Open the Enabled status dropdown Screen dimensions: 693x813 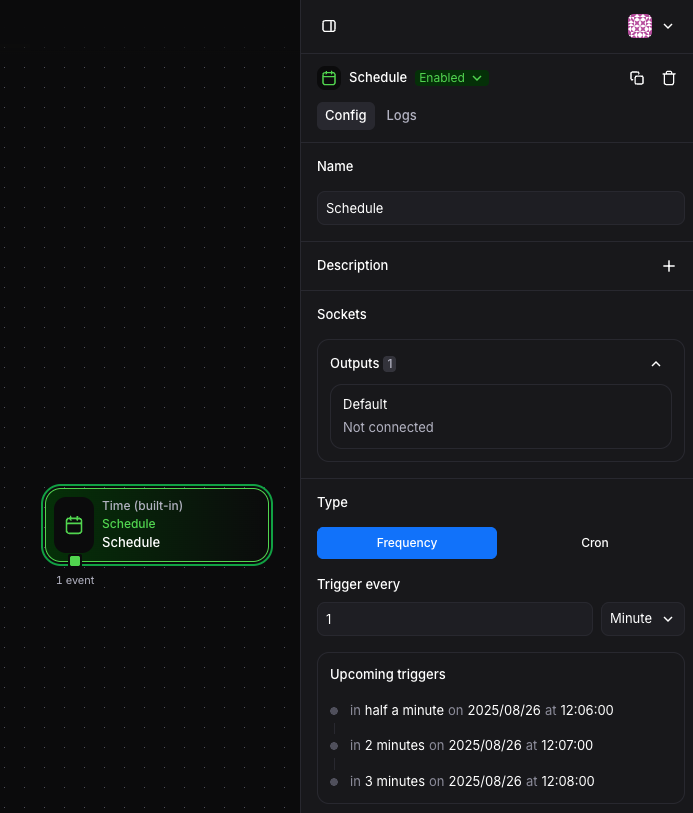[451, 78]
